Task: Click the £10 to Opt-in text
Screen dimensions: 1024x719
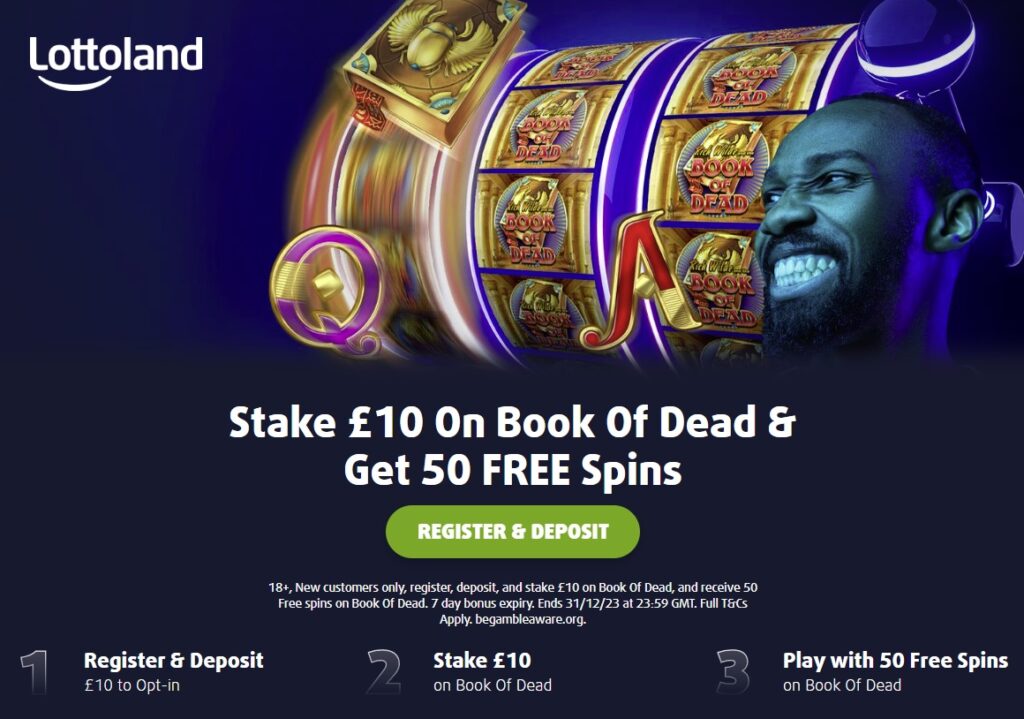Action: click(132, 685)
